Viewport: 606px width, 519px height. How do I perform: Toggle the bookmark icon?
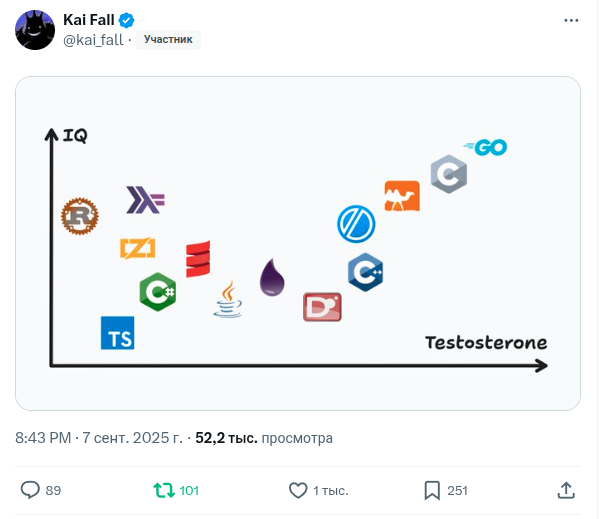click(x=432, y=490)
